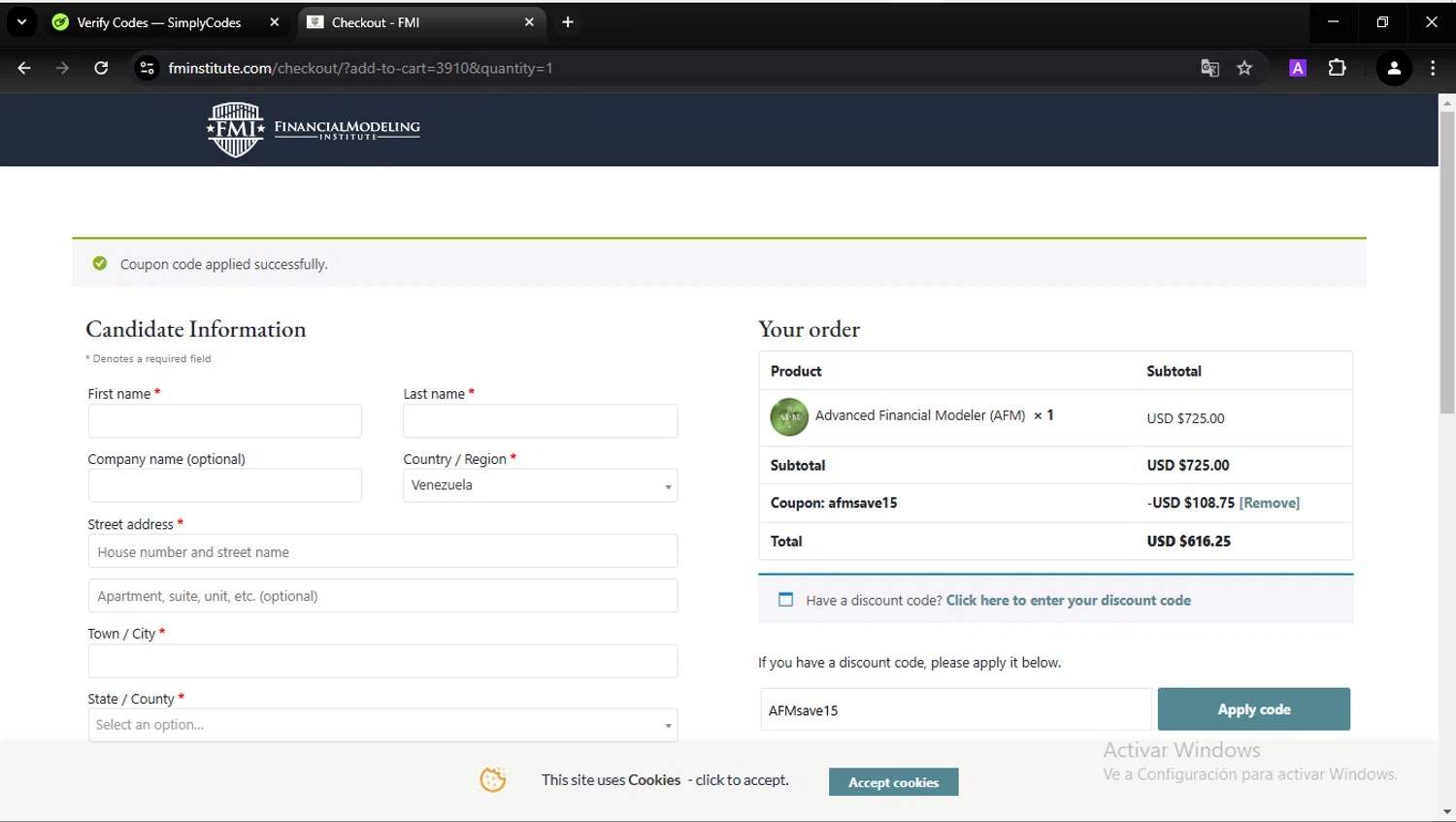Focus the Company name field

point(225,485)
